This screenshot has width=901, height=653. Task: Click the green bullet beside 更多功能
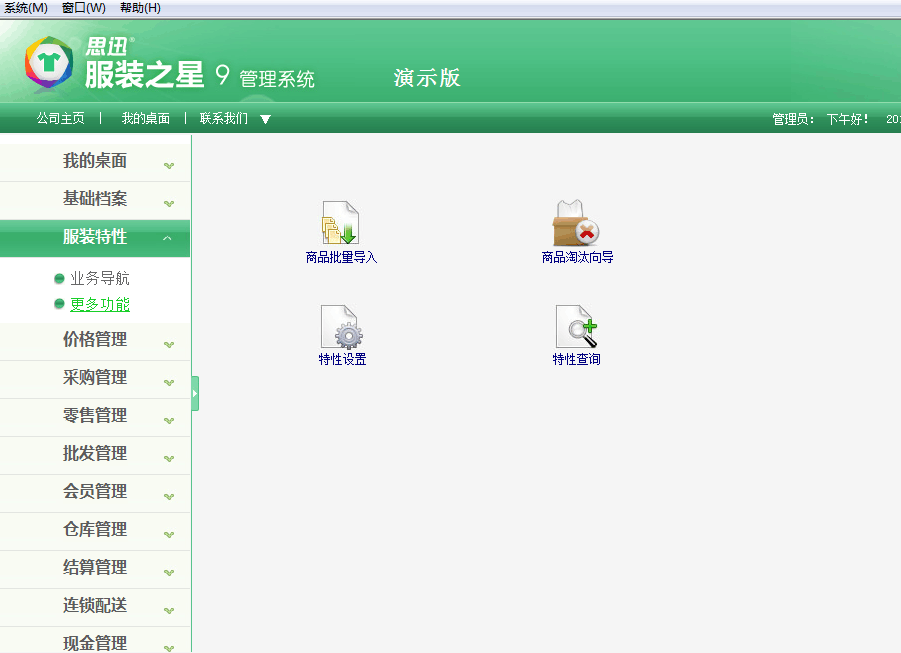(x=59, y=304)
